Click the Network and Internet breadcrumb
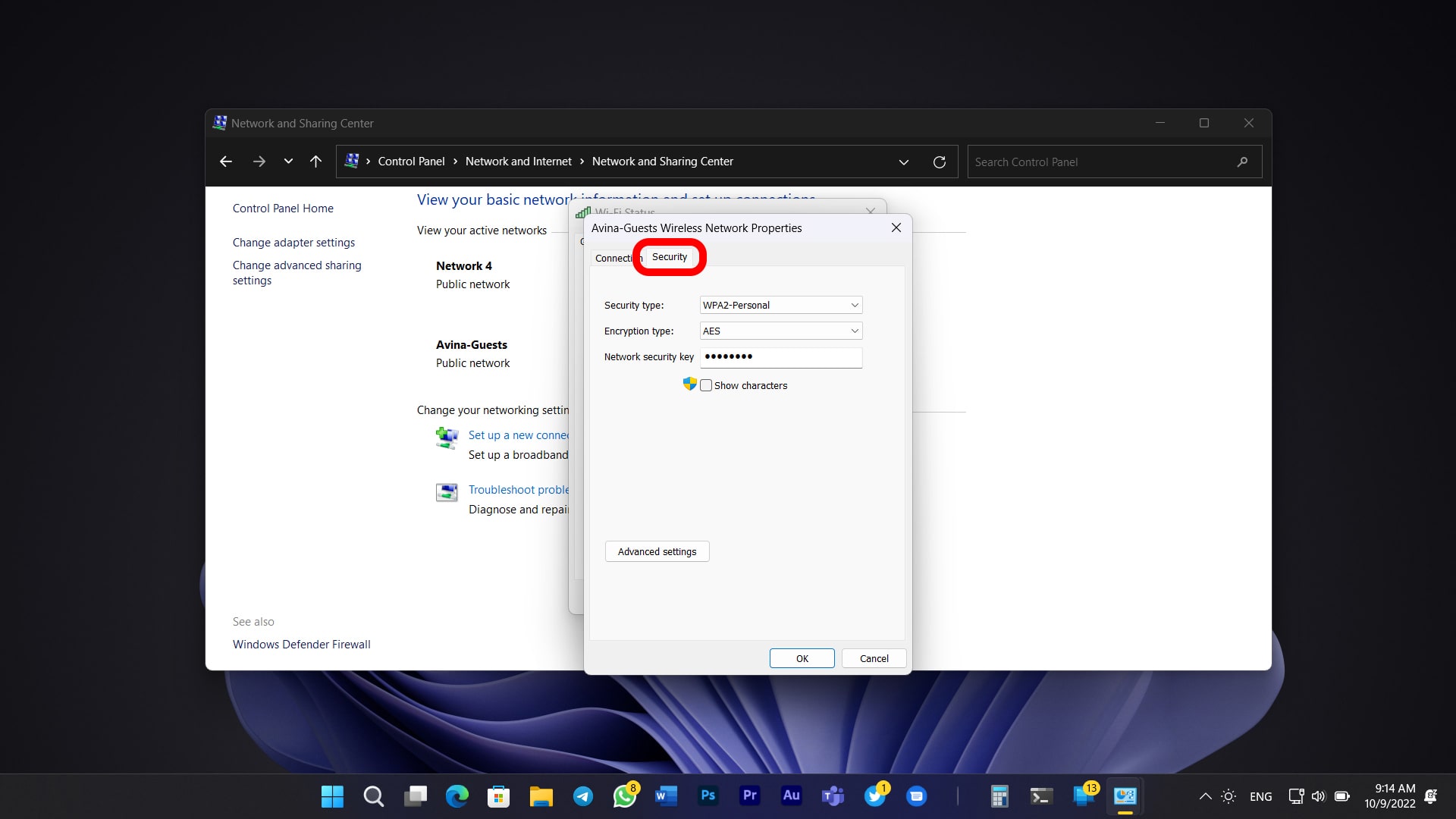Image resolution: width=1456 pixels, height=819 pixels. 519,162
